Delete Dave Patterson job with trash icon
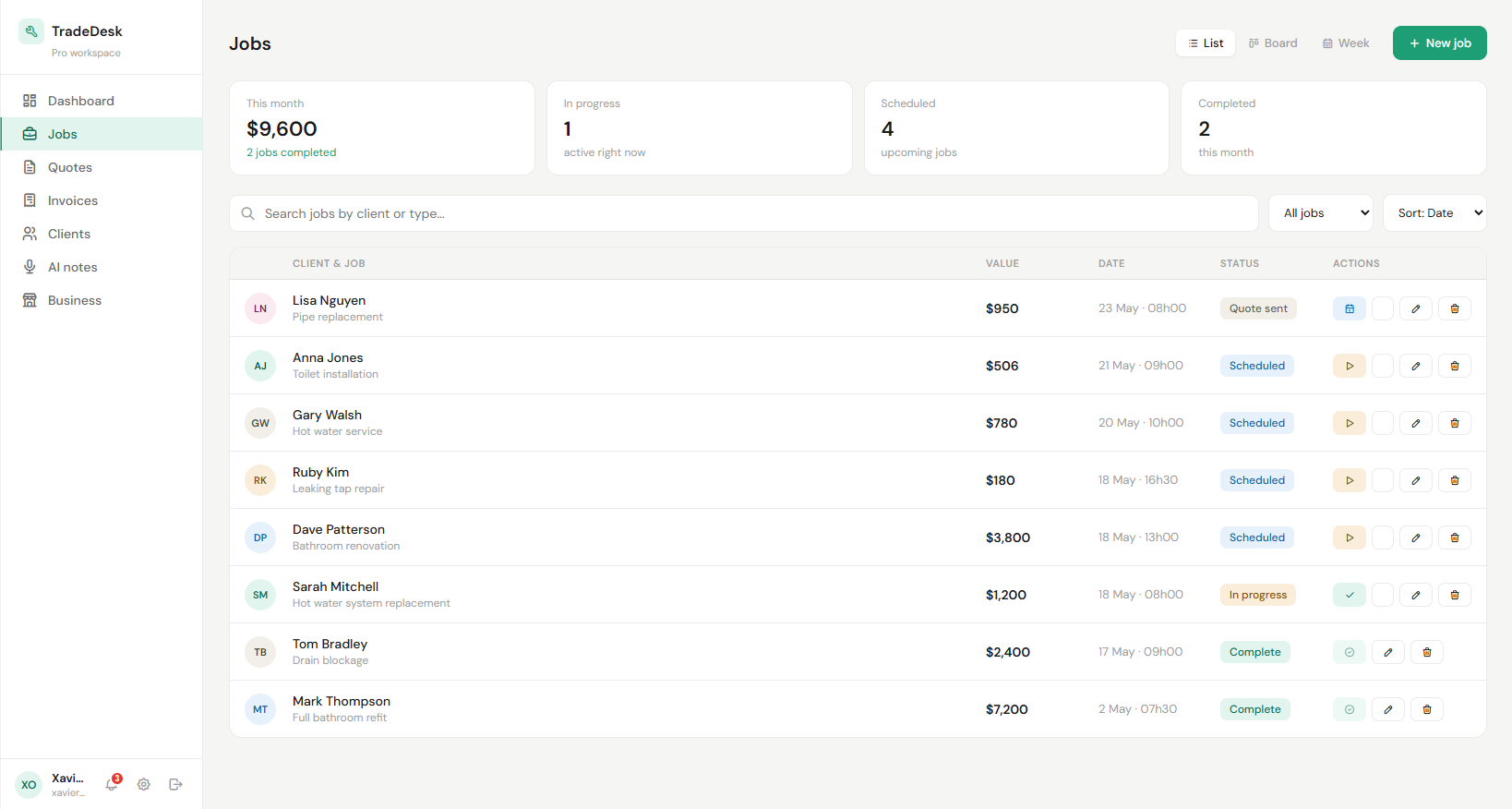 pyautogui.click(x=1454, y=537)
